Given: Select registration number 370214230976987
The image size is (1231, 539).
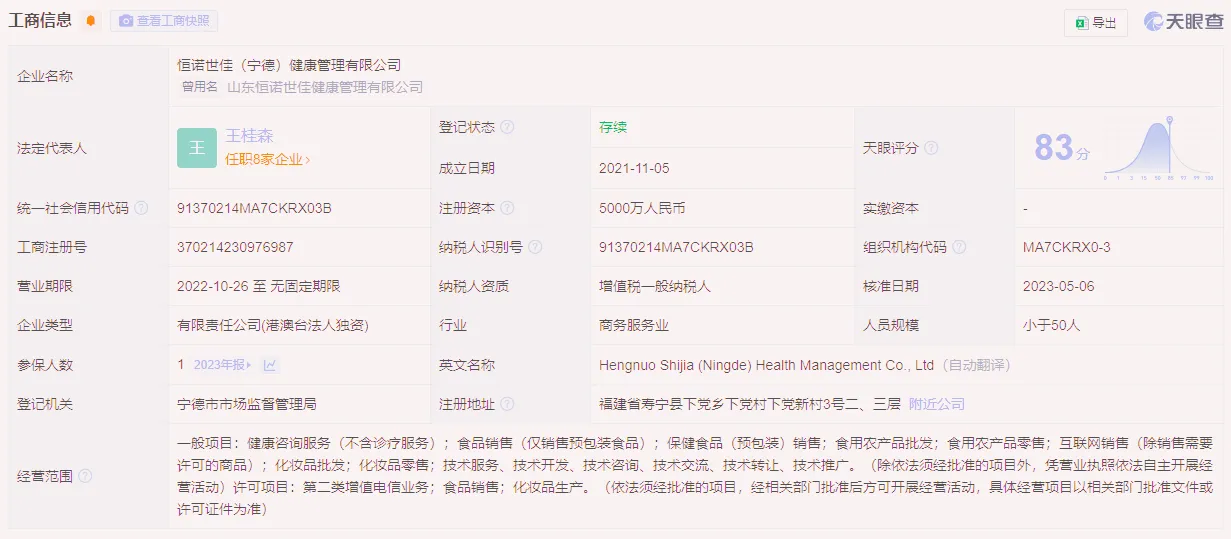Looking at the screenshot, I should coord(235,247).
